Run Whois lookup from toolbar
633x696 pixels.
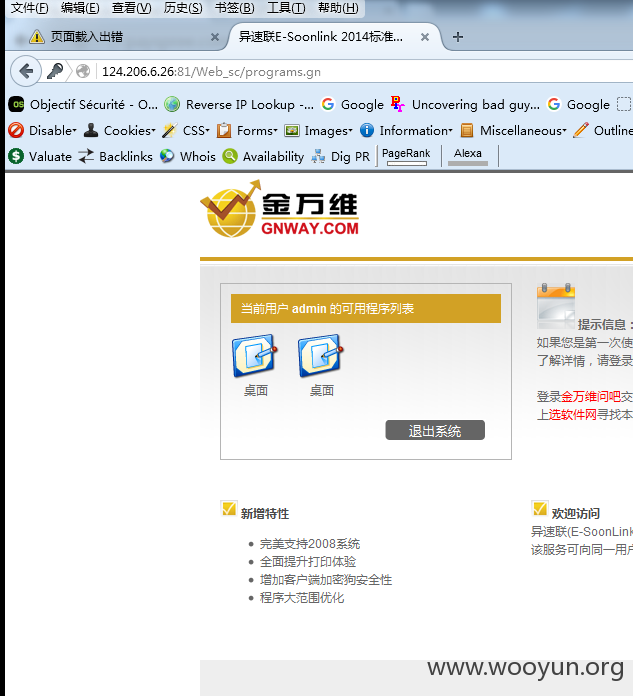[188, 156]
